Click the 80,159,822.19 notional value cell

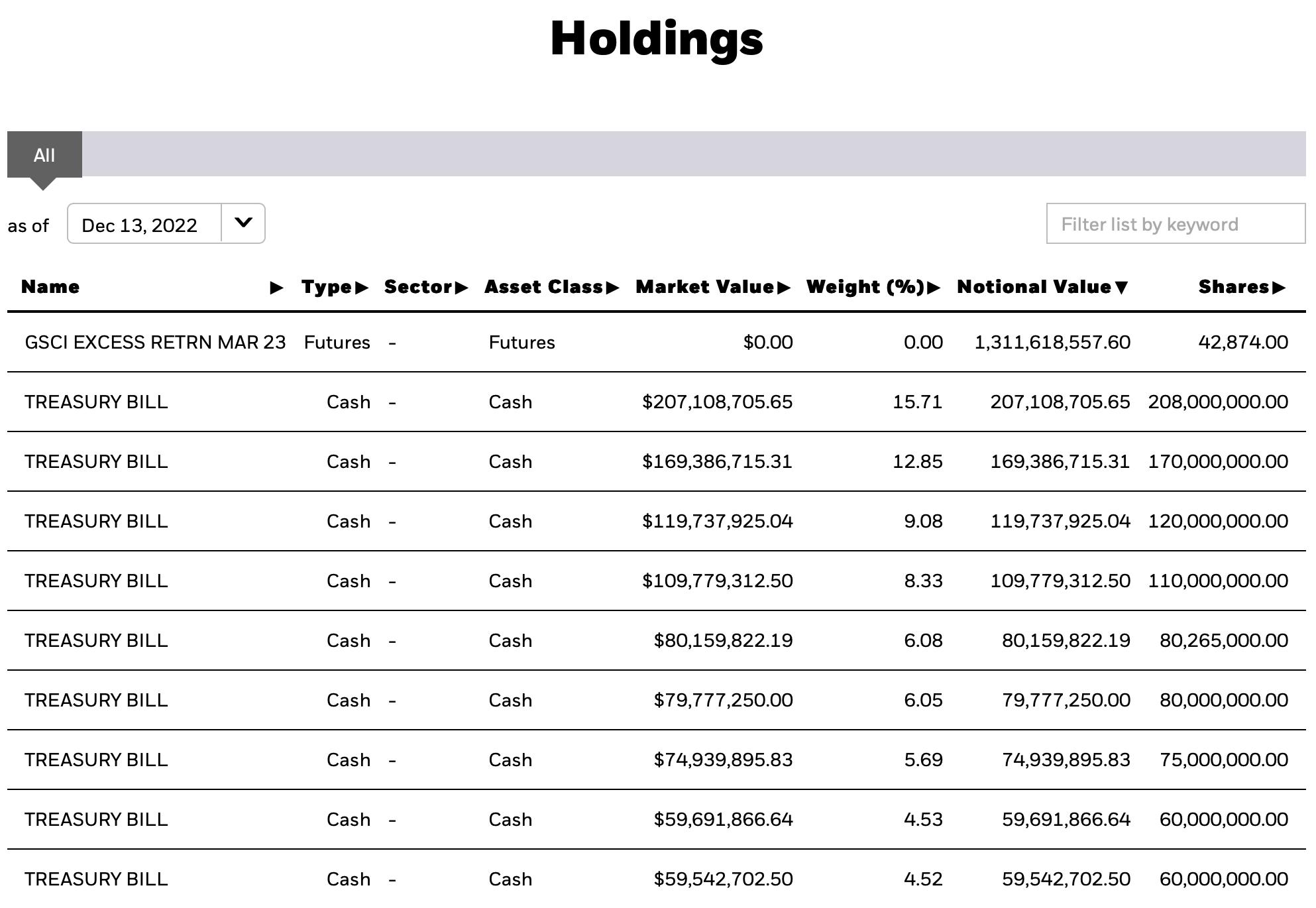[x=1066, y=640]
